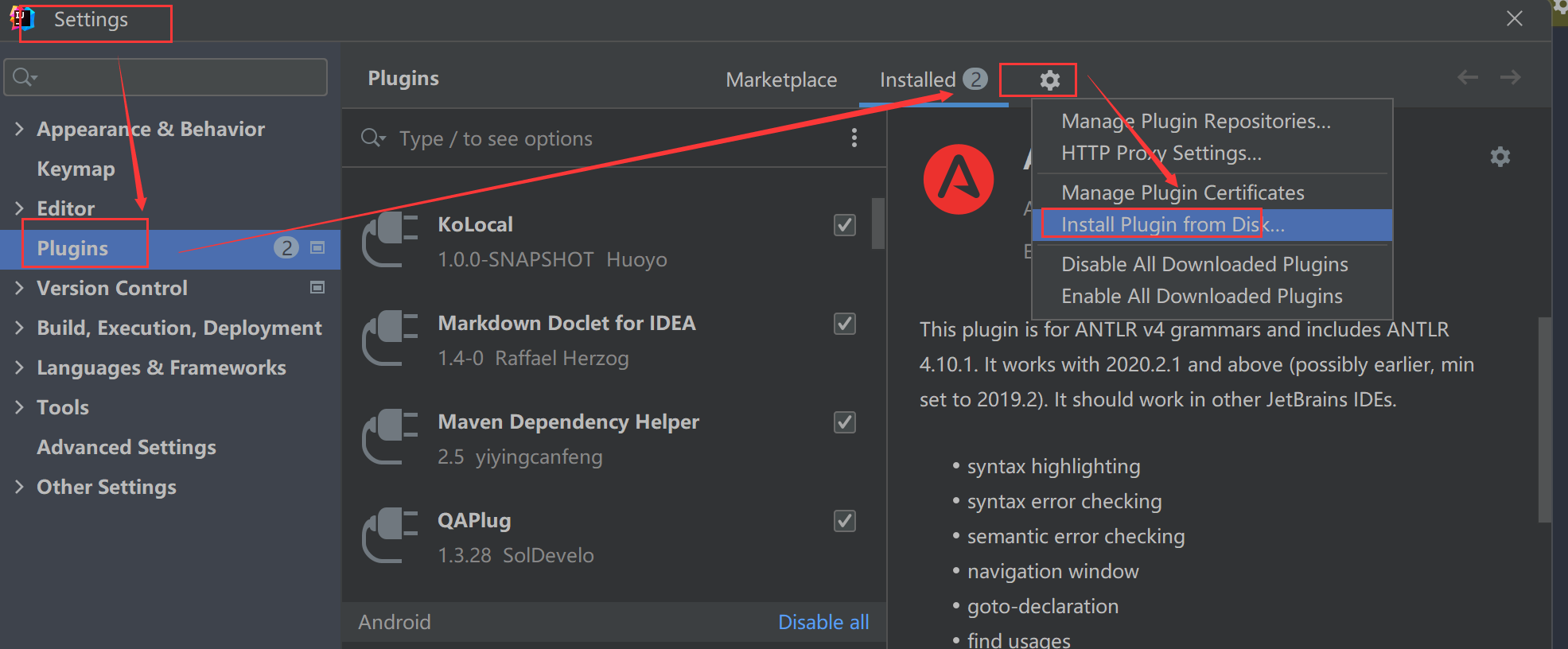Viewport: 1568px width, 649px height.
Task: Click the "2.5 yiyingcanfeng" vendor text
Action: tap(520, 457)
